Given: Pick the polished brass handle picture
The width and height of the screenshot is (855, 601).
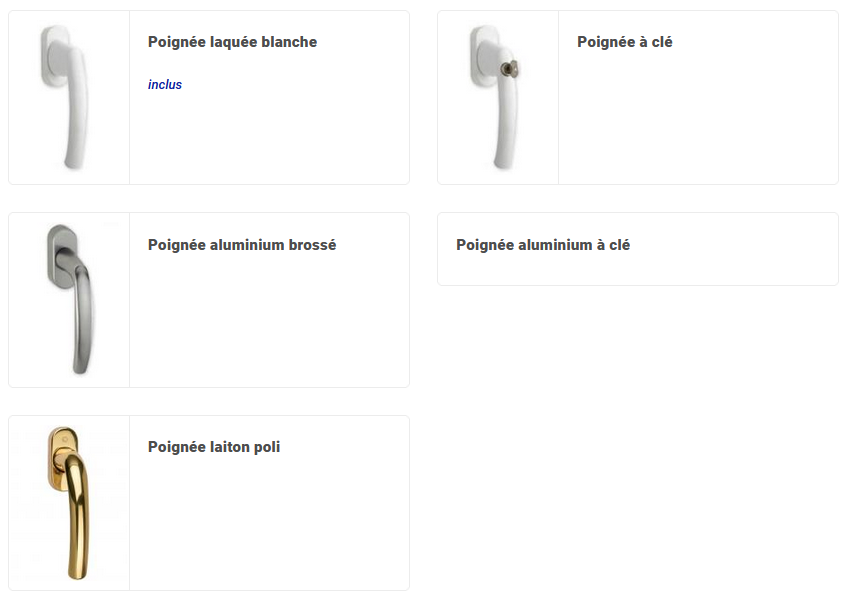Looking at the screenshot, I should (68, 503).
